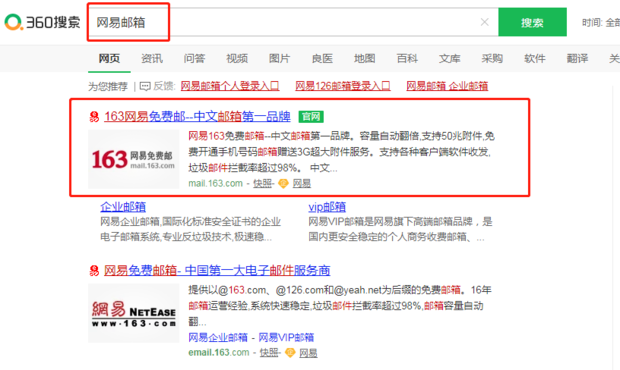
Task: Click the NetEase favicon beside 163网易免费邮 title
Action: point(94,117)
